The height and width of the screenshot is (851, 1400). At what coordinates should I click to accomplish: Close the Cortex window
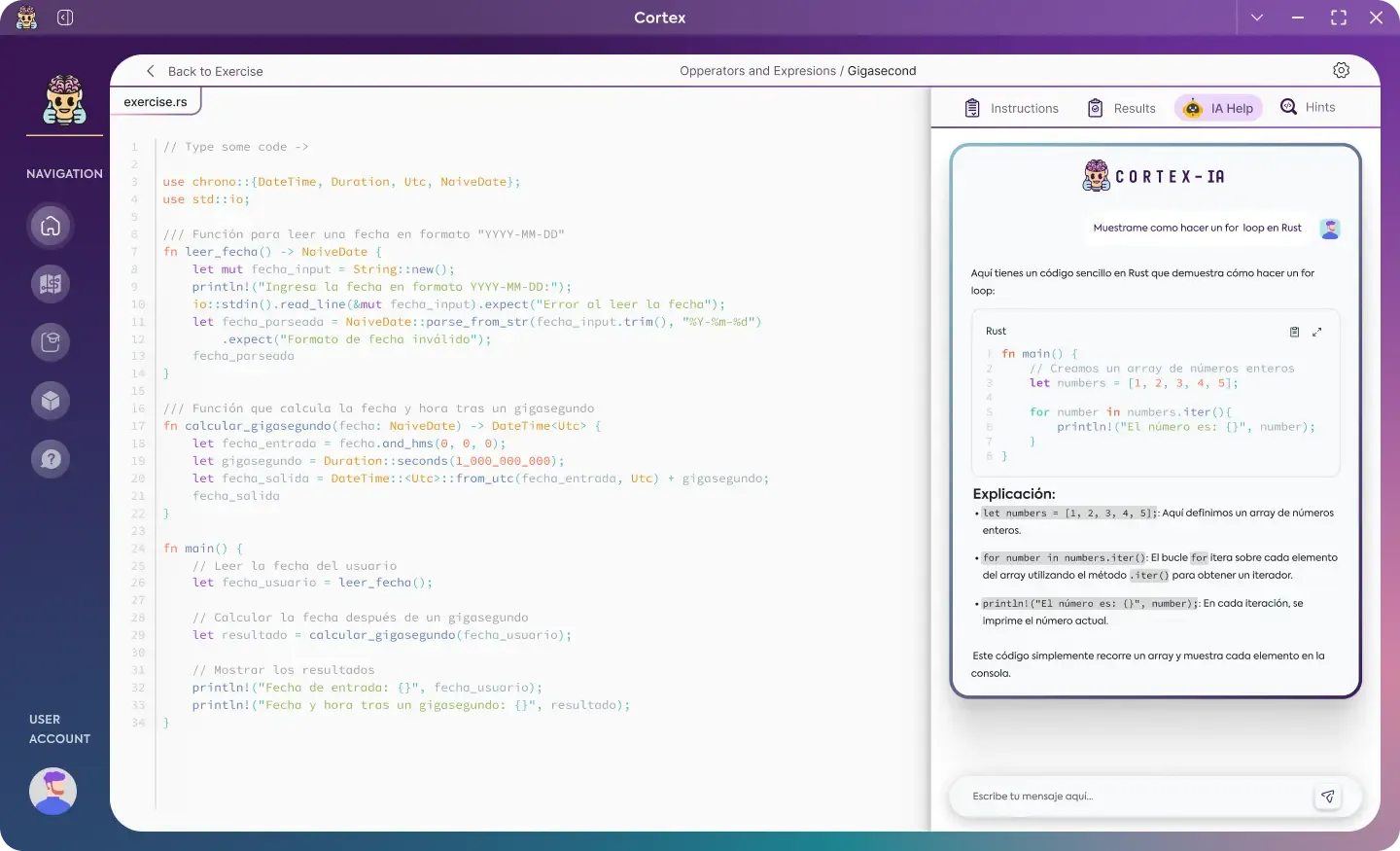point(1376,18)
